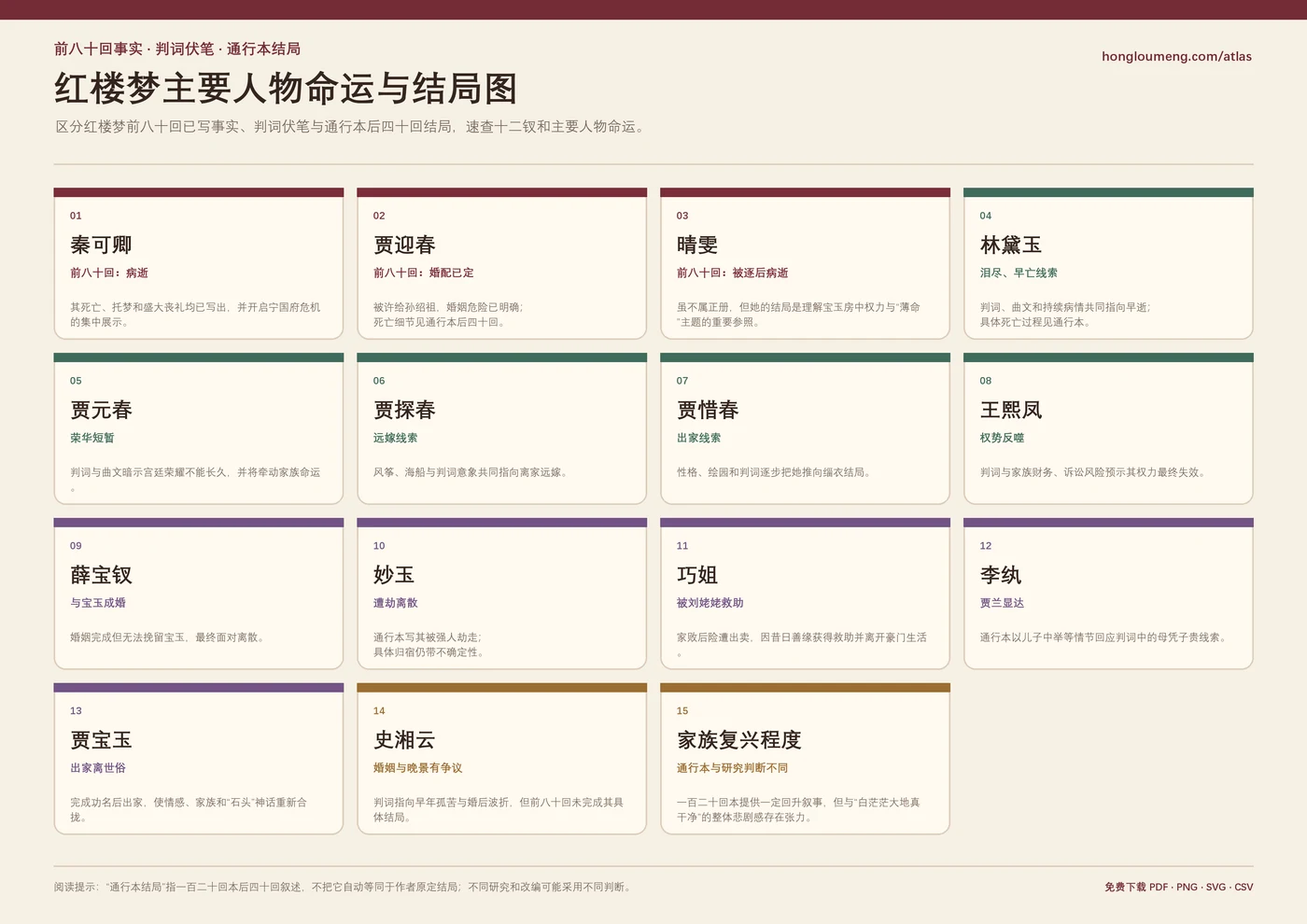Click 王熙凤 description about 诉讼风险

[x=1093, y=472]
